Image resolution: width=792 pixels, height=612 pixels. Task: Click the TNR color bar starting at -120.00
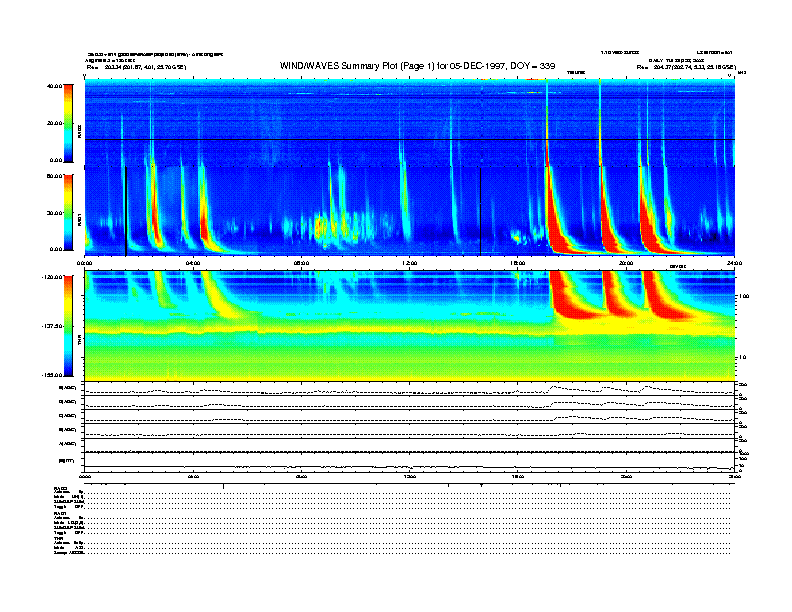tap(68, 326)
